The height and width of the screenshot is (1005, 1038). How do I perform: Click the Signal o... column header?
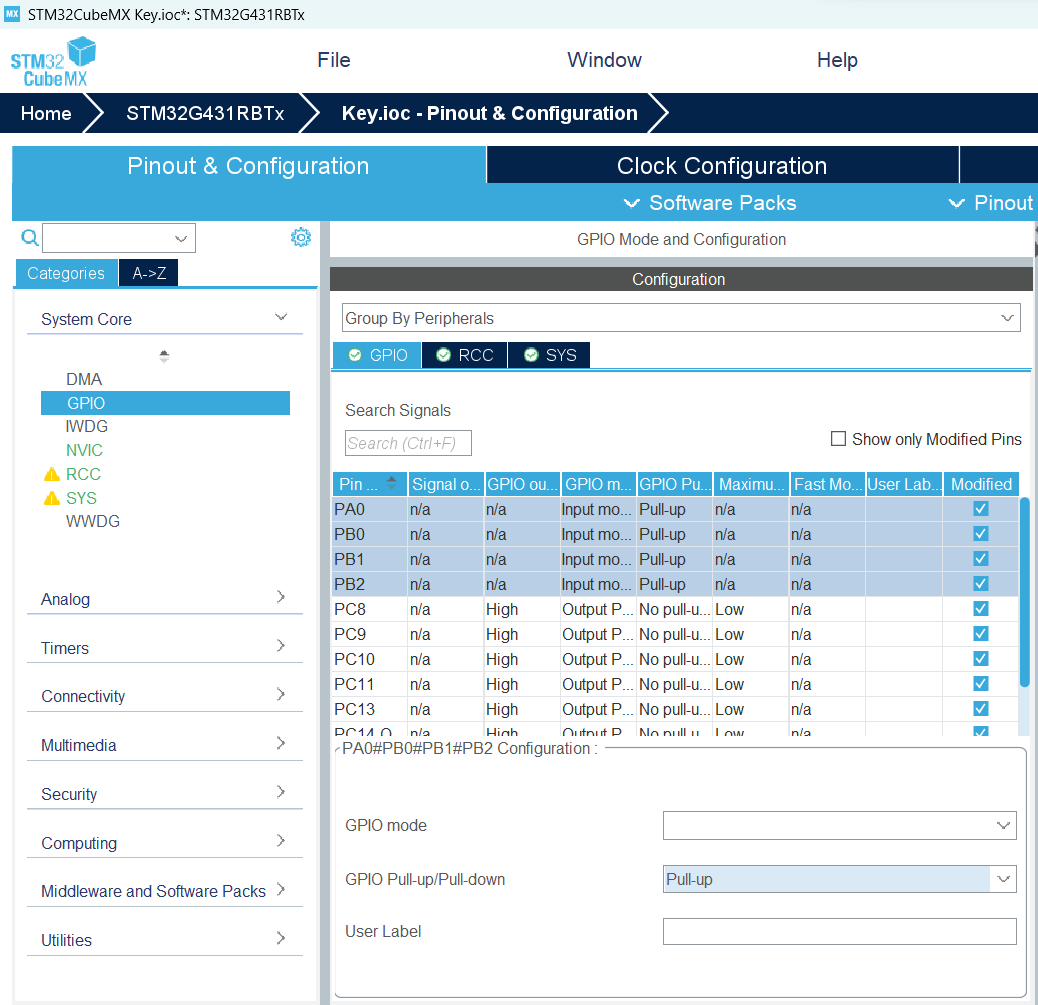(x=446, y=484)
